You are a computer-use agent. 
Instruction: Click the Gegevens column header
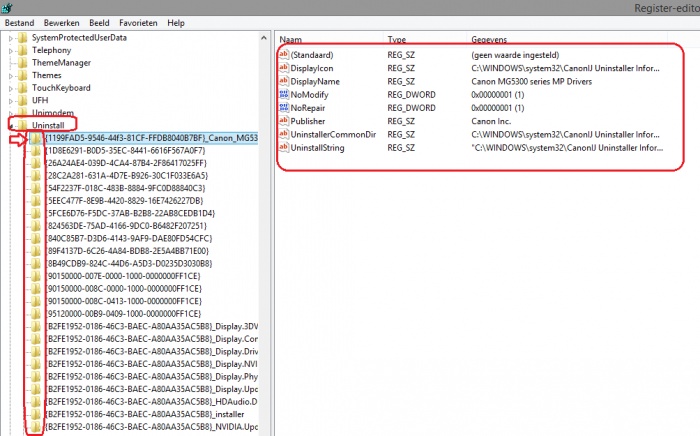click(489, 39)
